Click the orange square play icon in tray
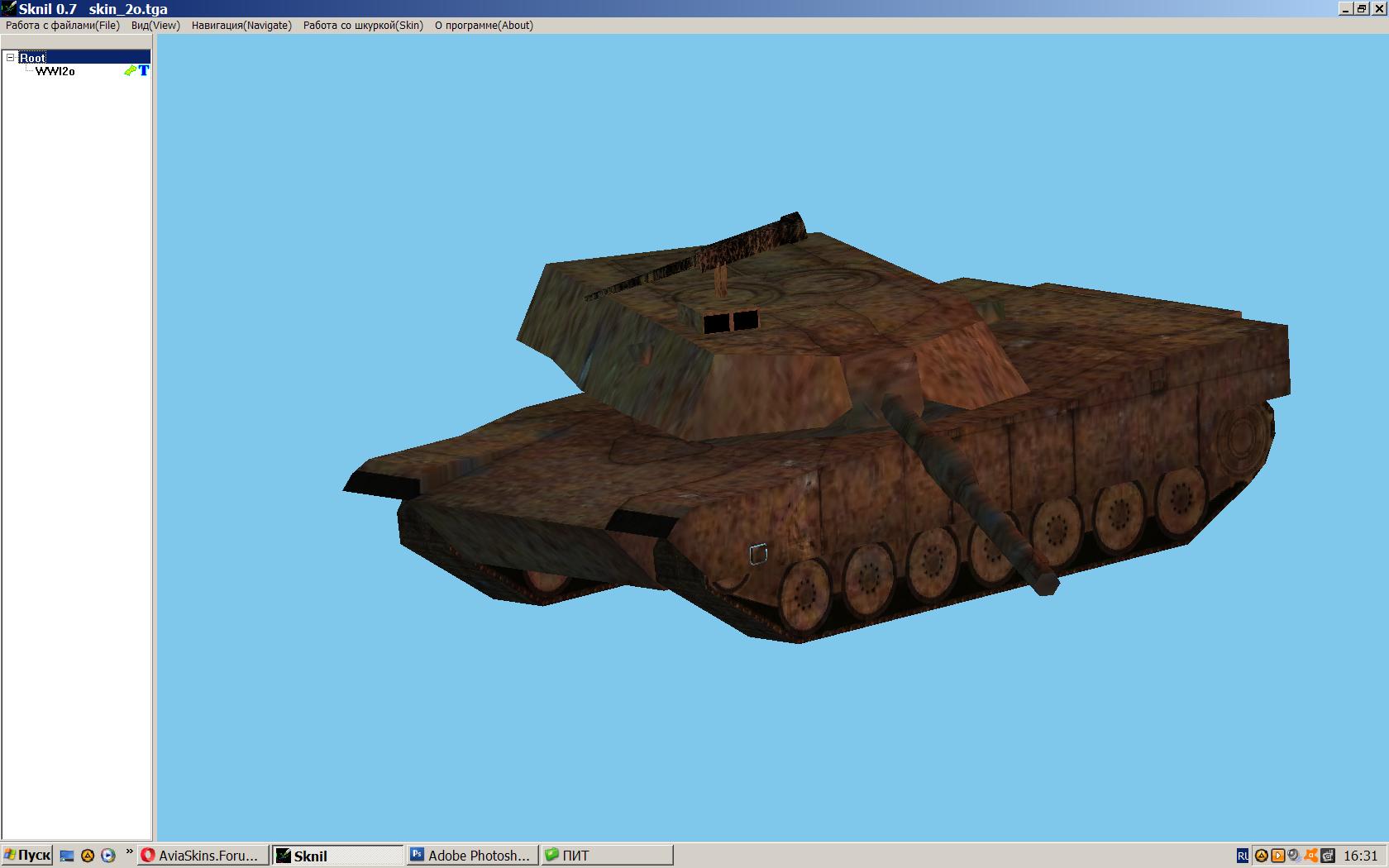The image size is (1389, 868). point(1278,856)
